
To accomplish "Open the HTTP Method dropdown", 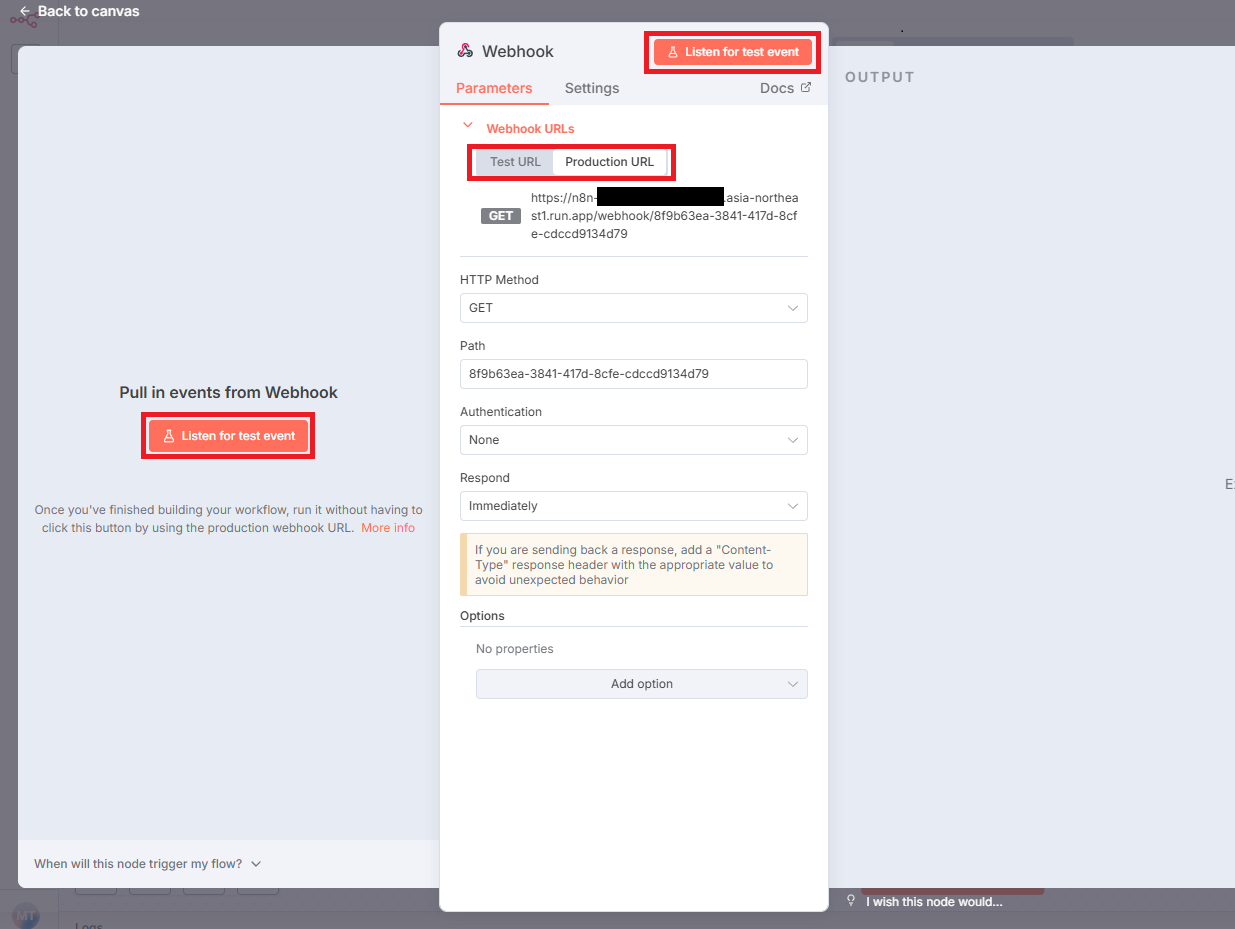I will [x=633, y=308].
